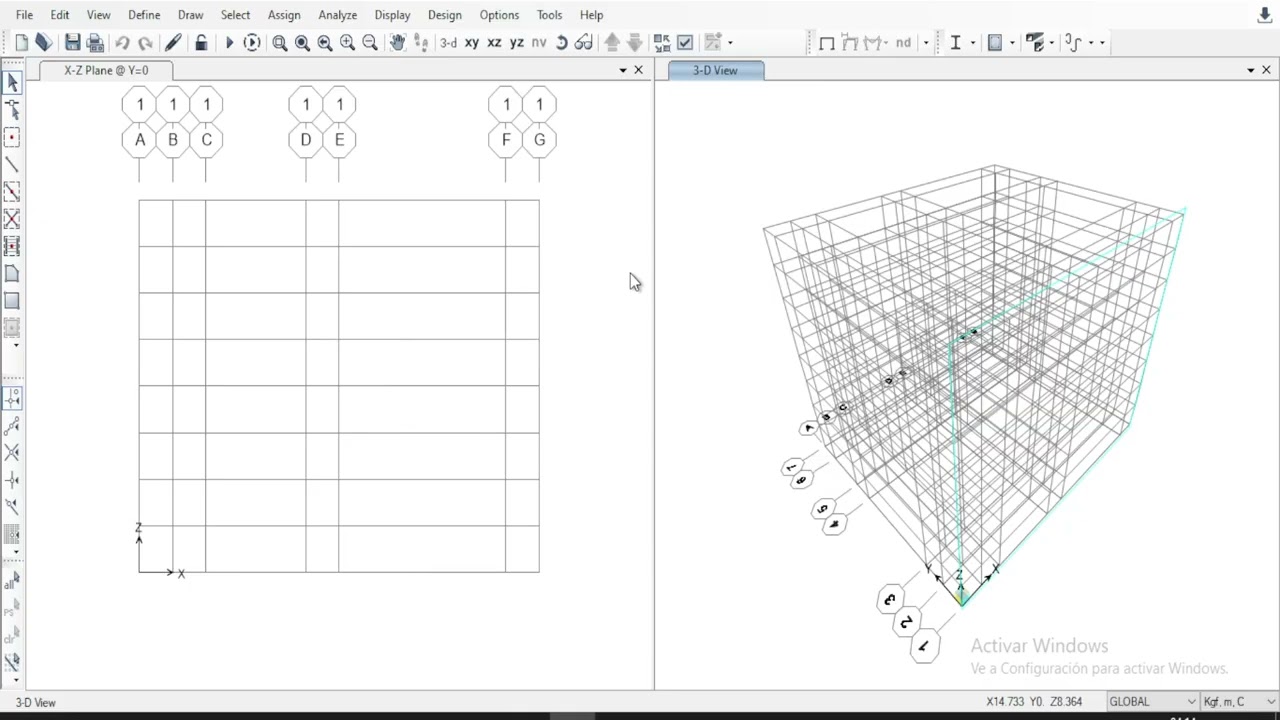
Task: Click the Select All button
Action: click(12, 580)
